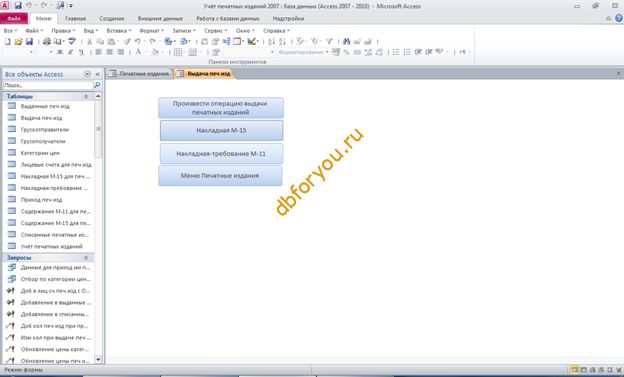Click the Find binoculars icon

pos(346,41)
